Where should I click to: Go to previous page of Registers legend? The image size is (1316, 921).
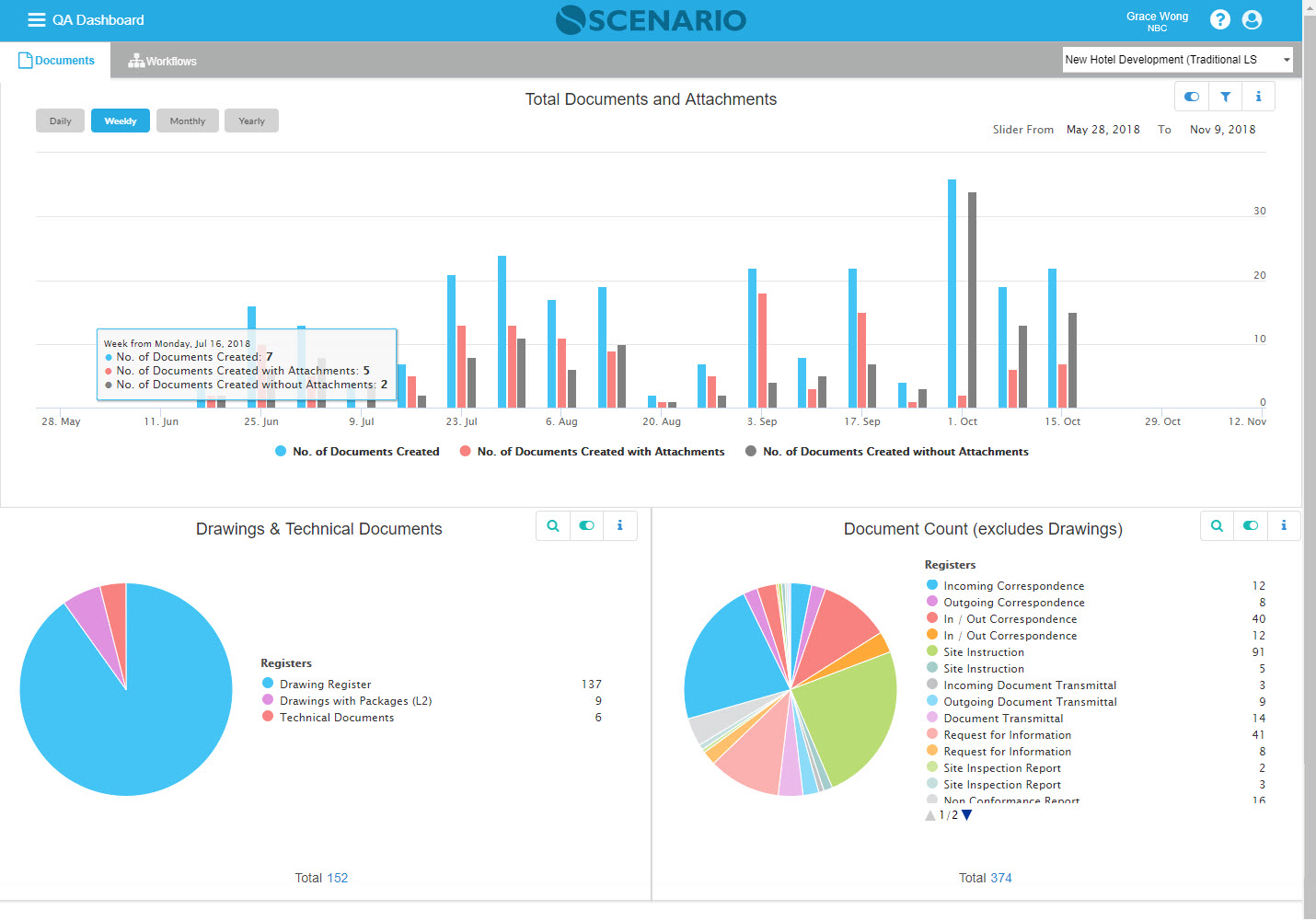[x=930, y=815]
